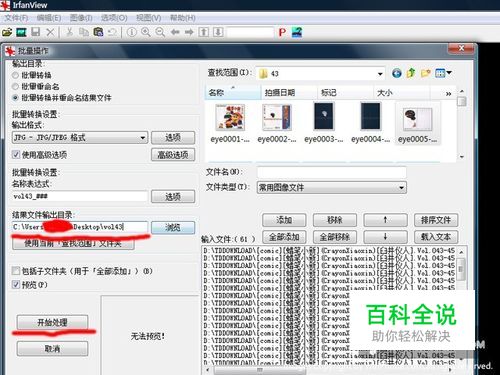Select the eye0003 thumbnail
This screenshot has height=375, width=500.
click(323, 123)
